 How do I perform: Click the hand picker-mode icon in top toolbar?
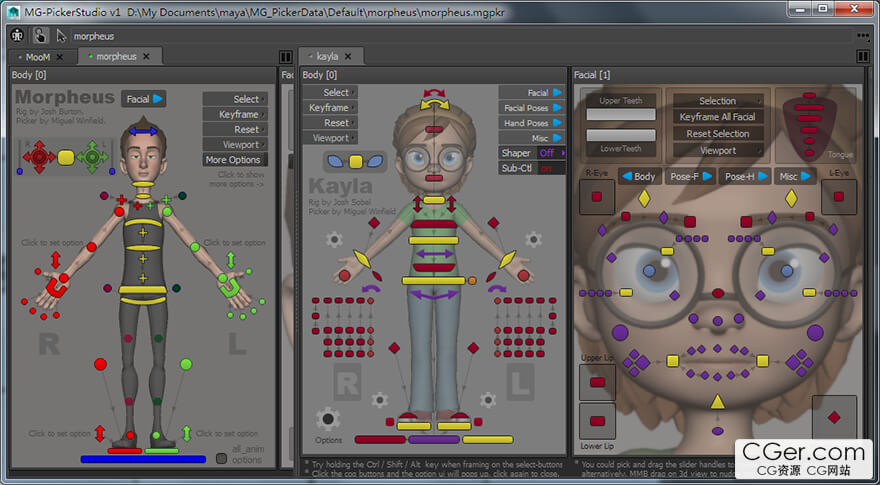(40, 35)
